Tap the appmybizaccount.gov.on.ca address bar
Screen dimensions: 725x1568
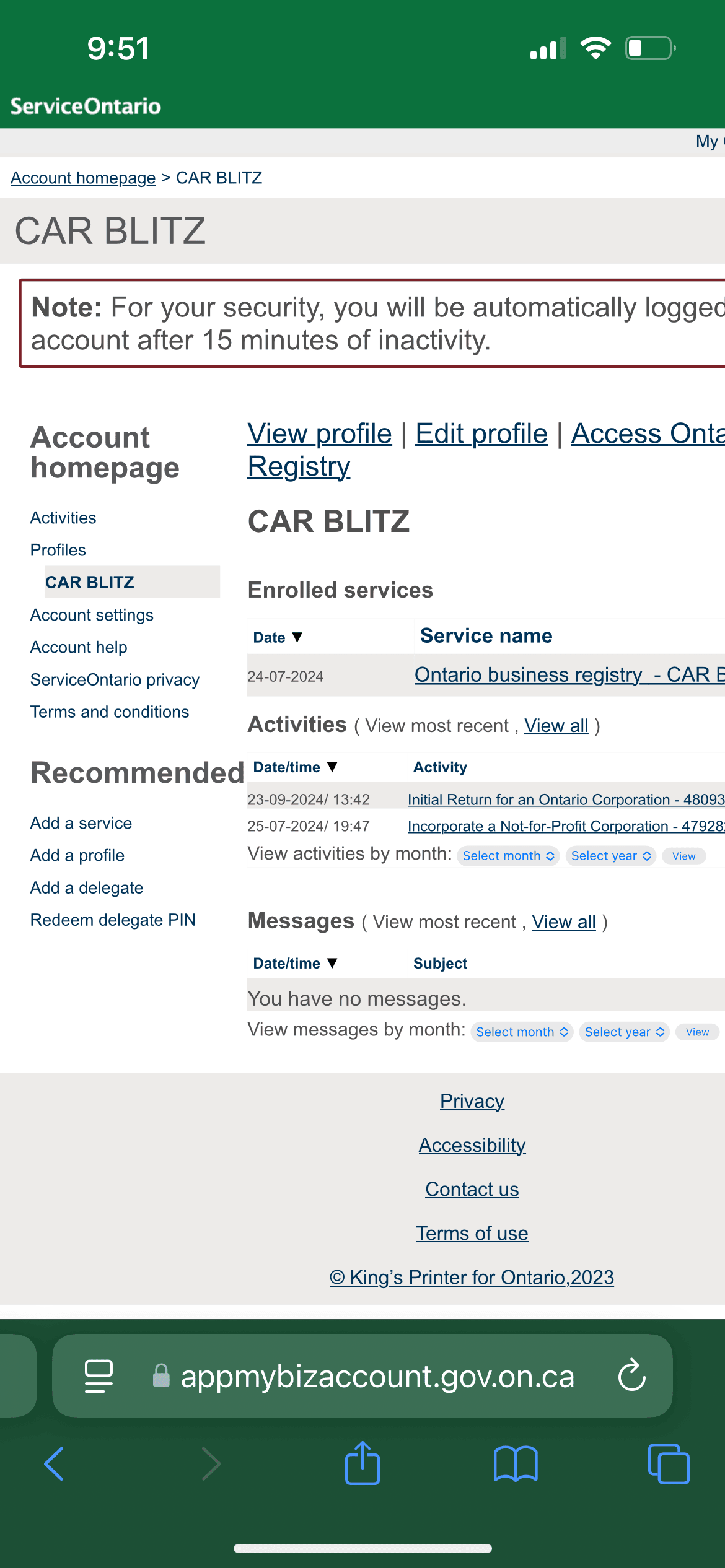[377, 1375]
